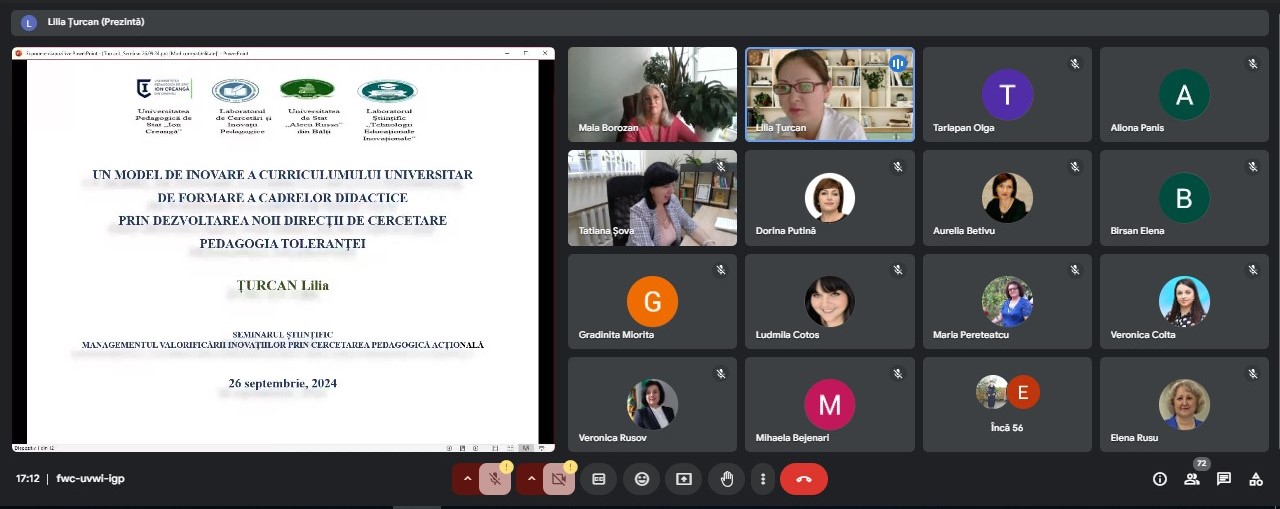
Task: Toggle the camera on
Action: pyautogui.click(x=558, y=479)
